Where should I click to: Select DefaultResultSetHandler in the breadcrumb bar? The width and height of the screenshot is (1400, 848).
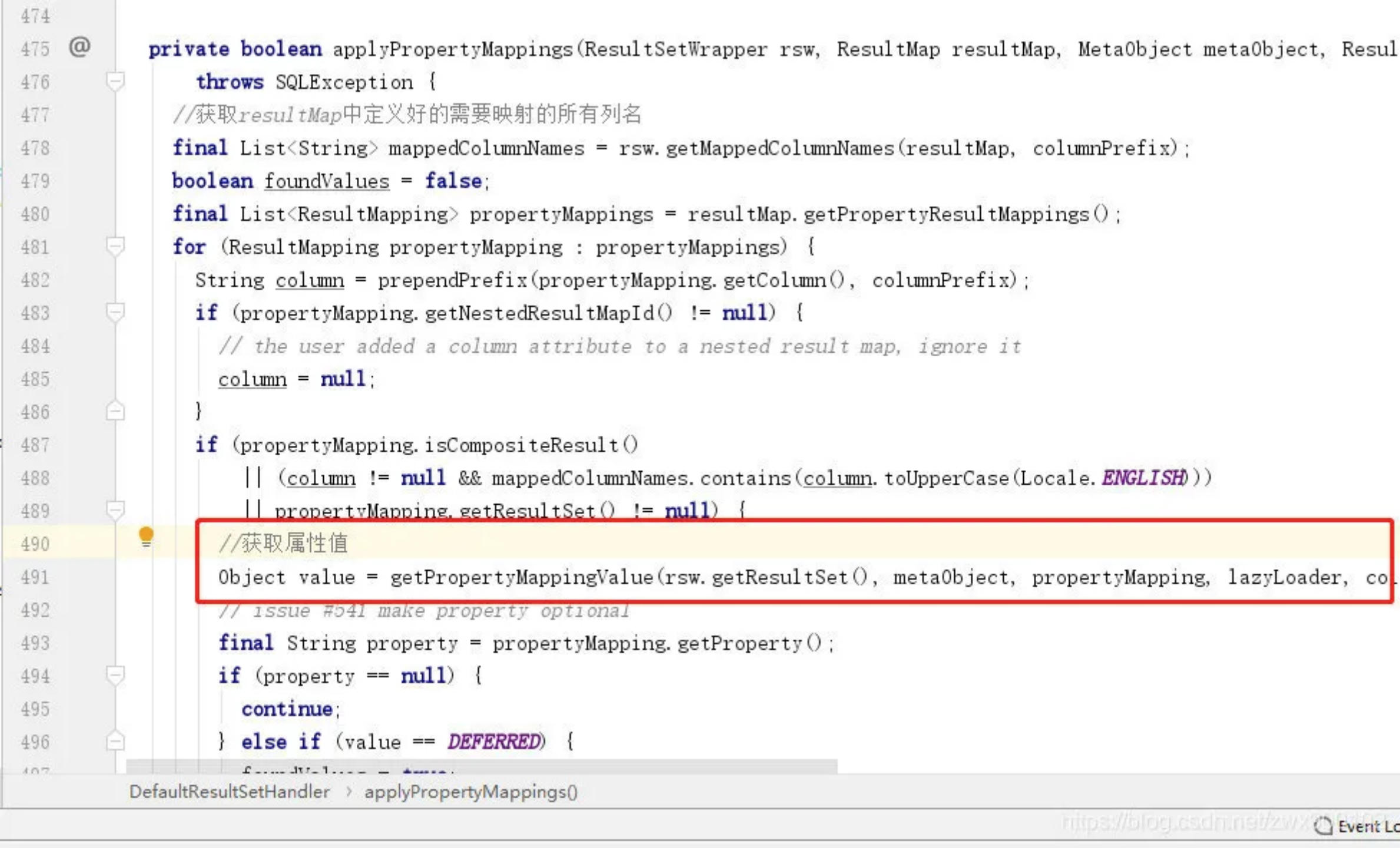coord(229,792)
